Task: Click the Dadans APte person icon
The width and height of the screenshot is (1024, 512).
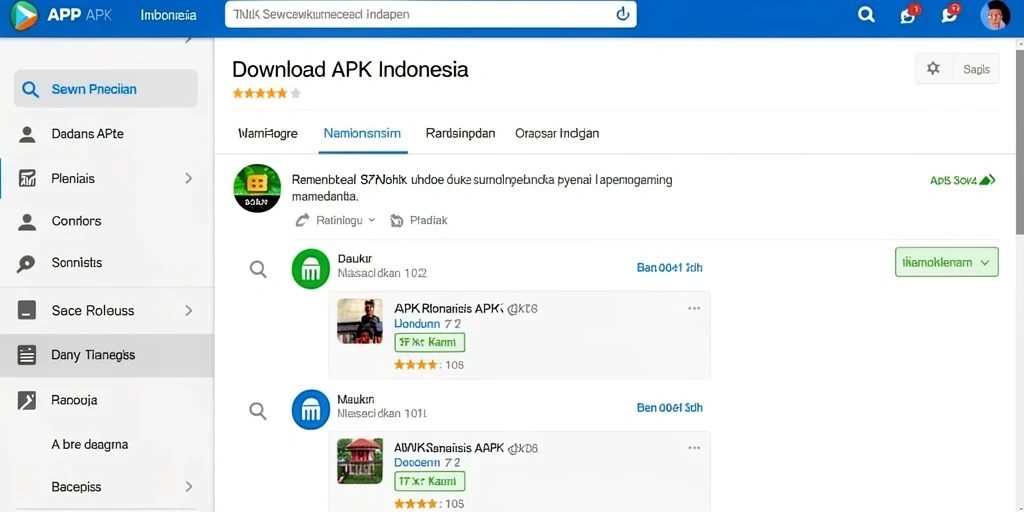Action: click(x=27, y=134)
